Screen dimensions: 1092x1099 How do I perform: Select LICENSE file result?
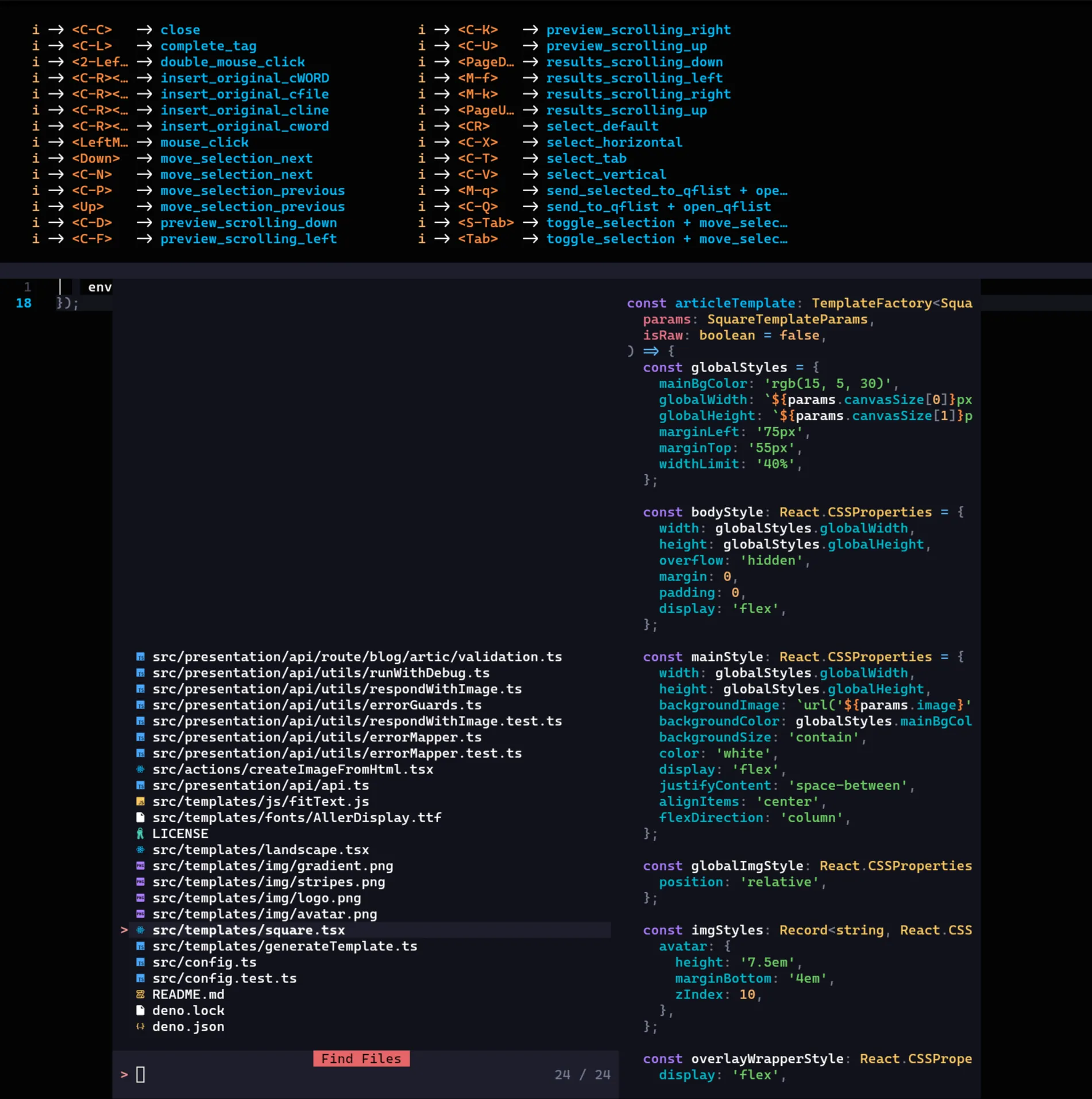[180, 834]
